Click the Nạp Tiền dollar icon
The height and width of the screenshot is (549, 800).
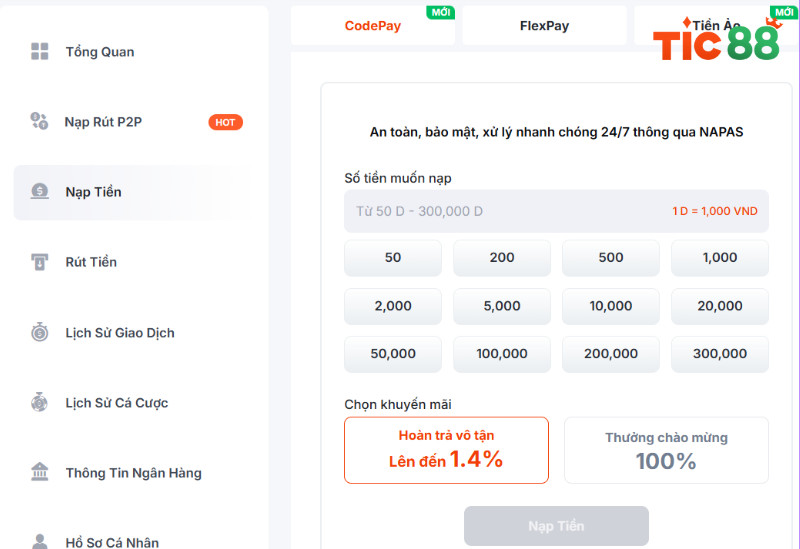click(x=40, y=191)
